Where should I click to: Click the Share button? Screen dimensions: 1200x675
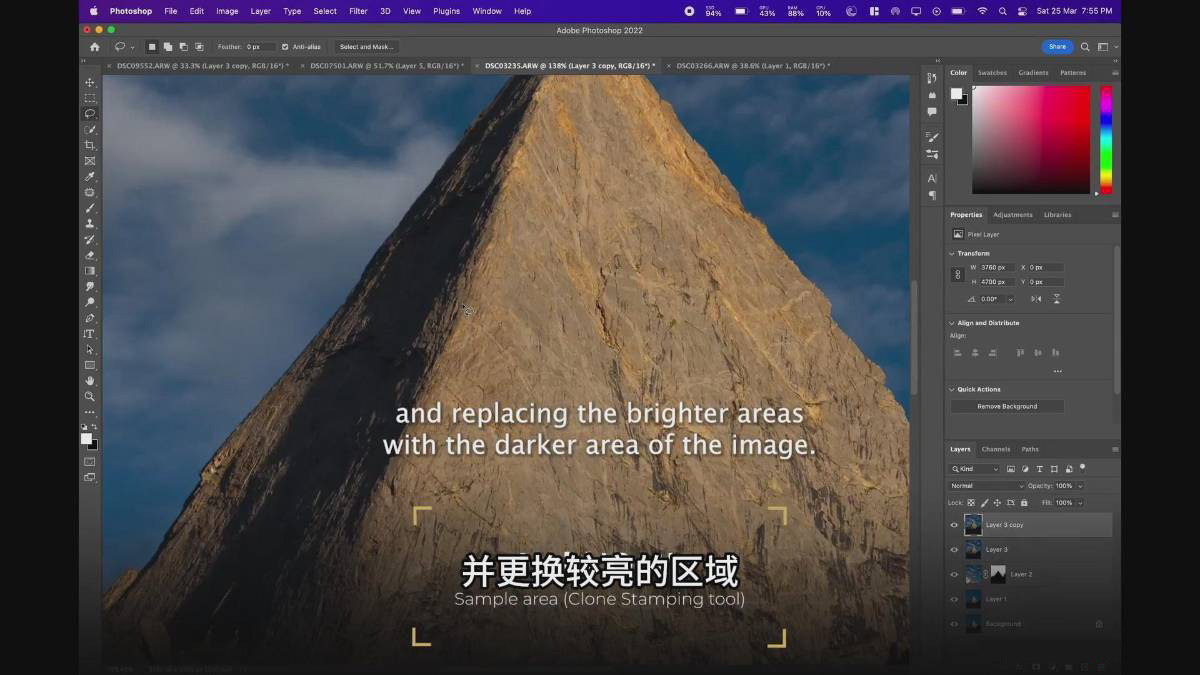pos(1057,47)
